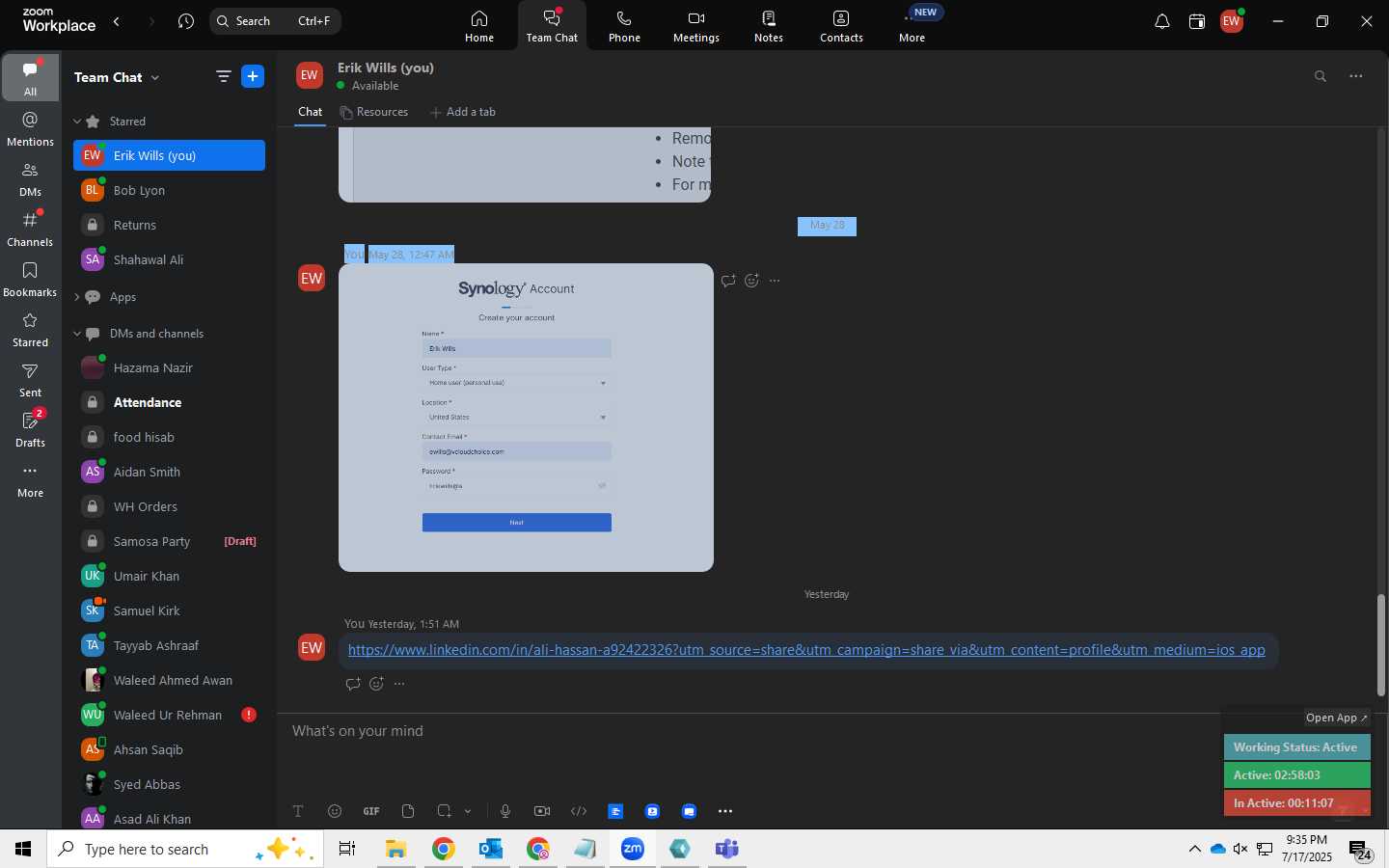Open chat with Samuel Kirk
Viewport: 1389px width, 868px height.
coord(169,610)
